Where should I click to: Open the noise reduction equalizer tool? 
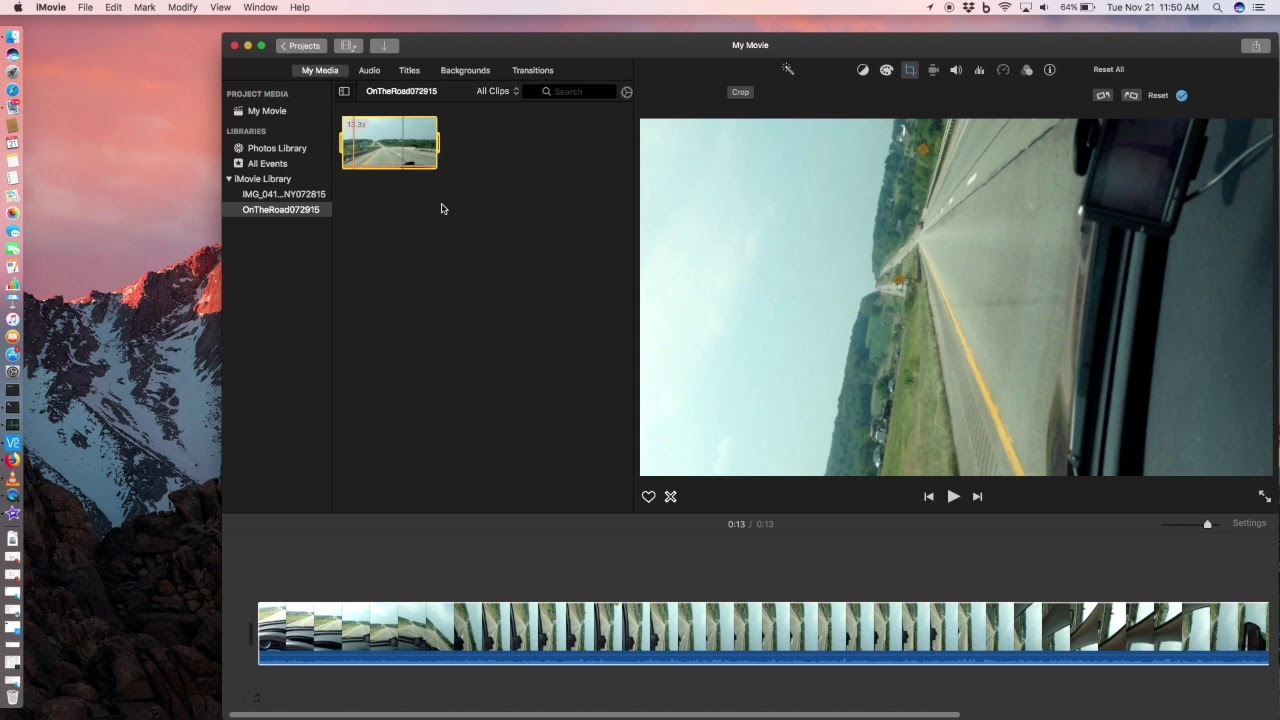[x=979, y=70]
